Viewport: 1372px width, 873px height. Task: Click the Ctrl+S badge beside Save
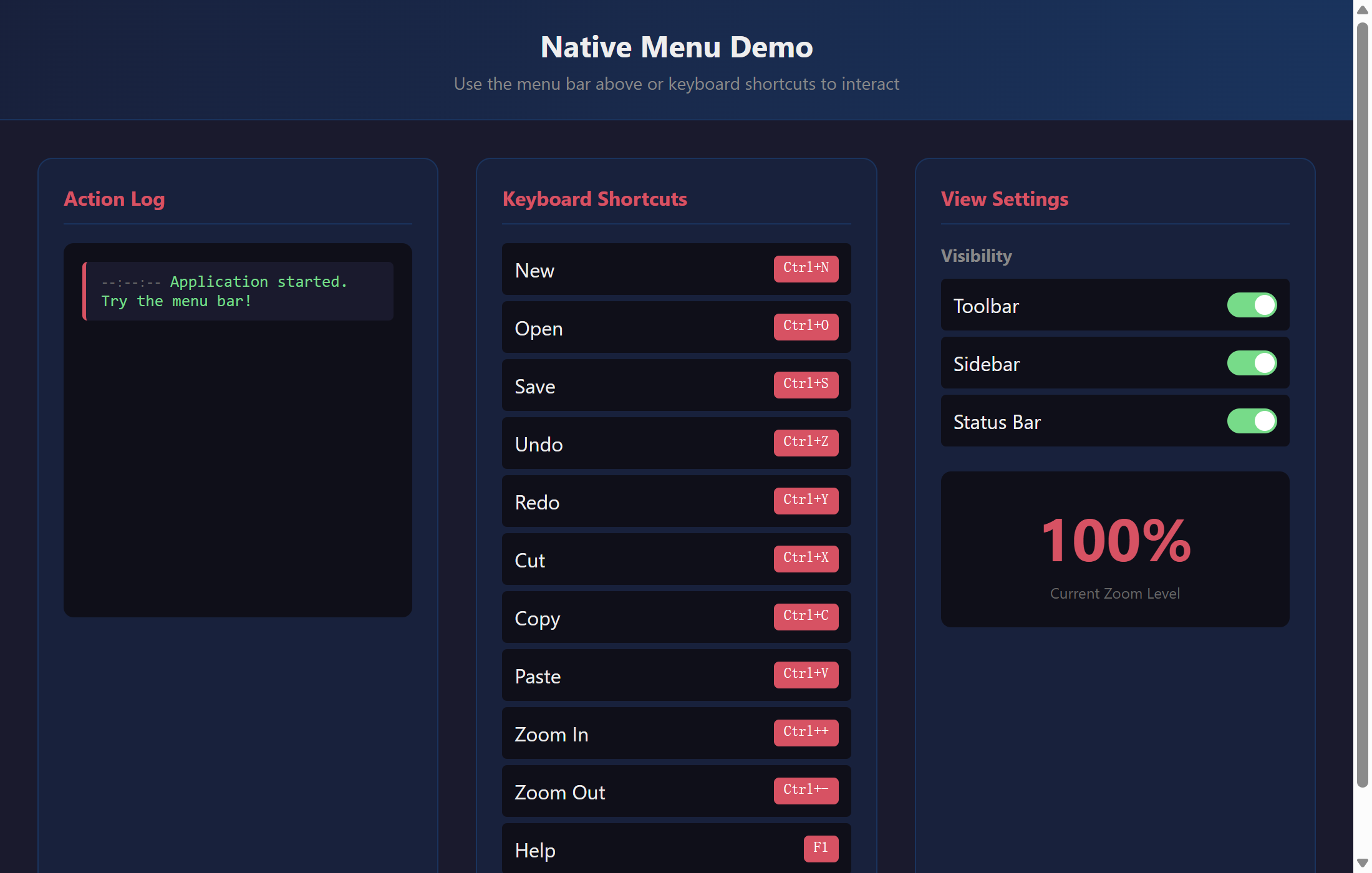click(806, 384)
